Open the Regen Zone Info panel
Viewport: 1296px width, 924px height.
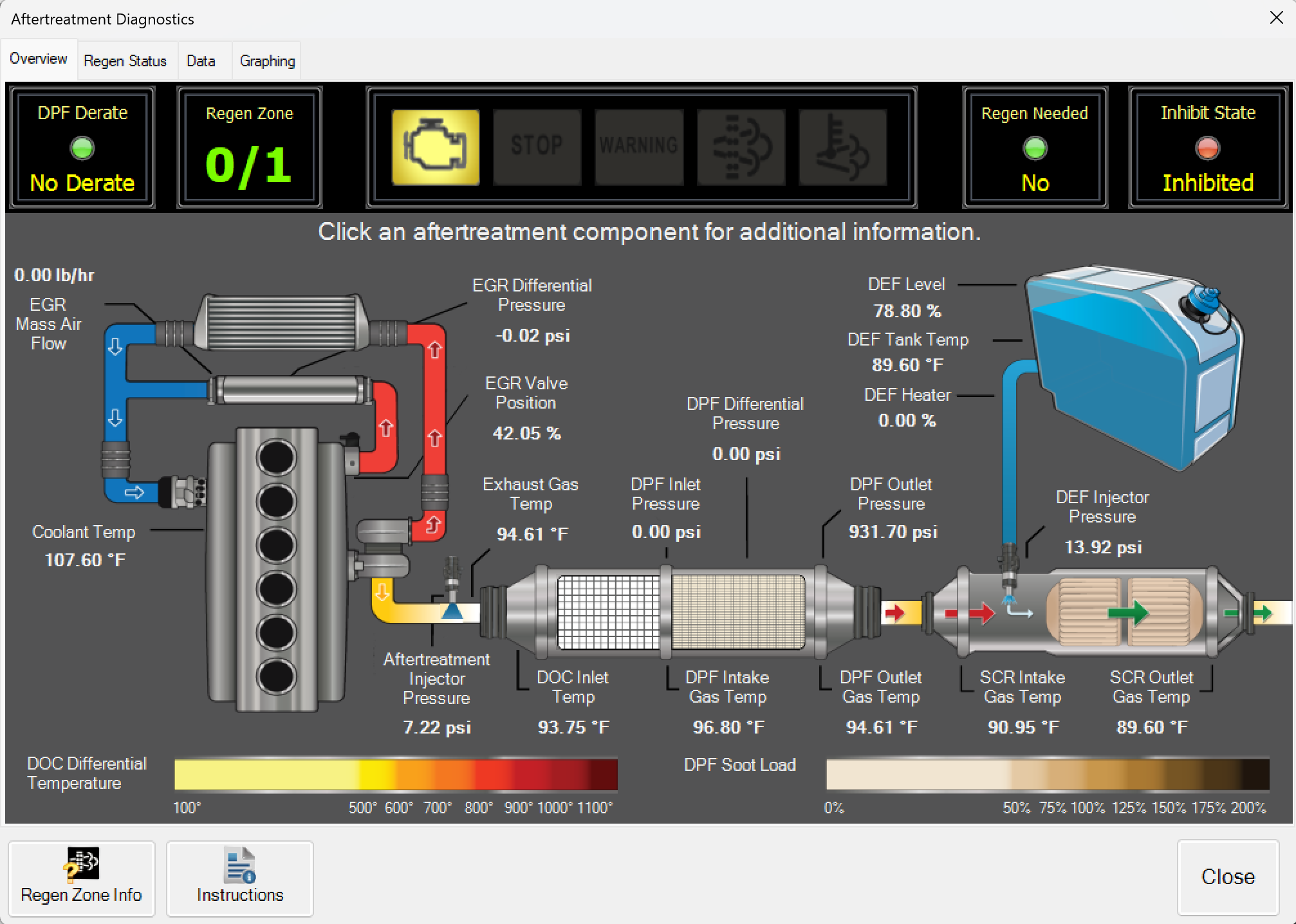81,879
